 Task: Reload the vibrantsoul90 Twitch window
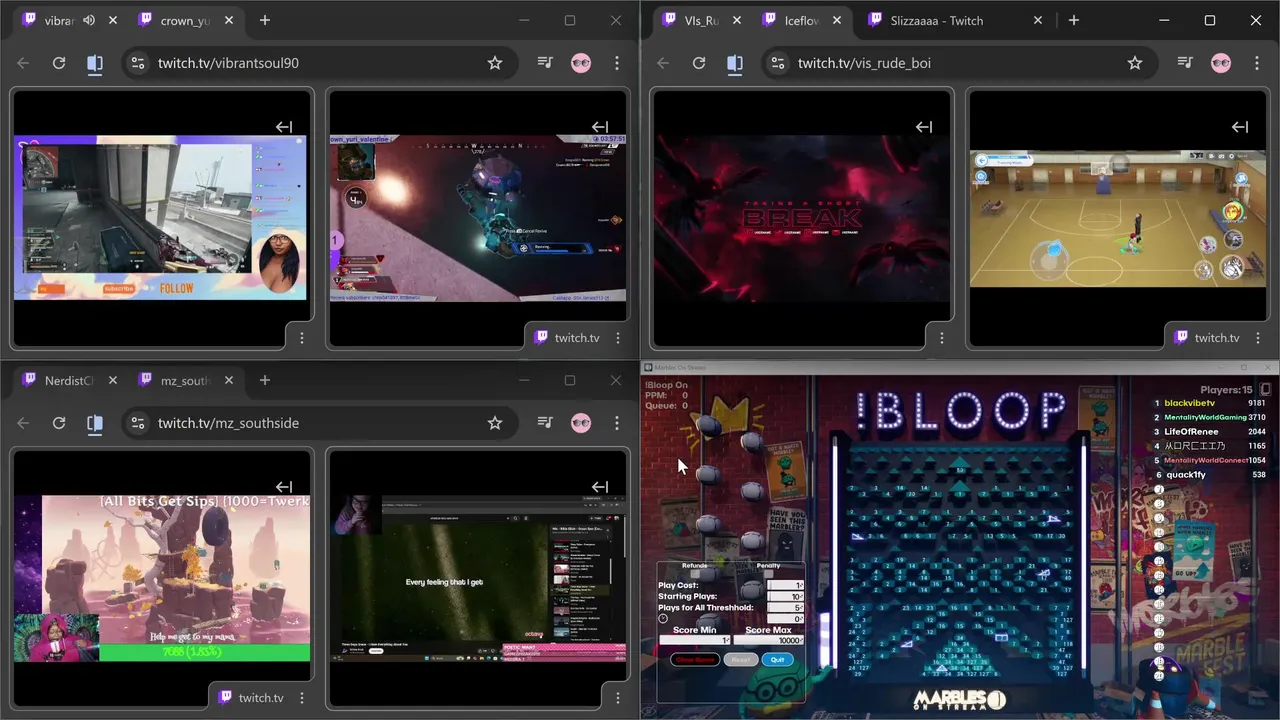pos(59,63)
